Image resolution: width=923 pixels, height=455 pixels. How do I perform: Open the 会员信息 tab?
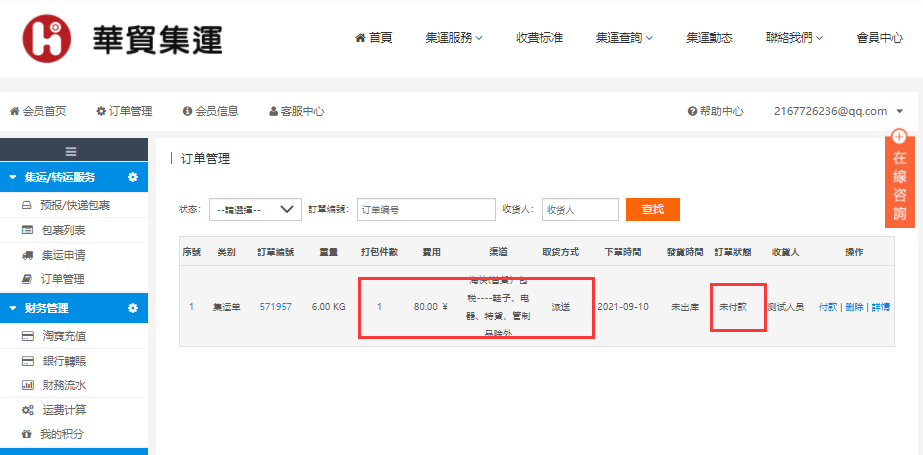(x=210, y=111)
